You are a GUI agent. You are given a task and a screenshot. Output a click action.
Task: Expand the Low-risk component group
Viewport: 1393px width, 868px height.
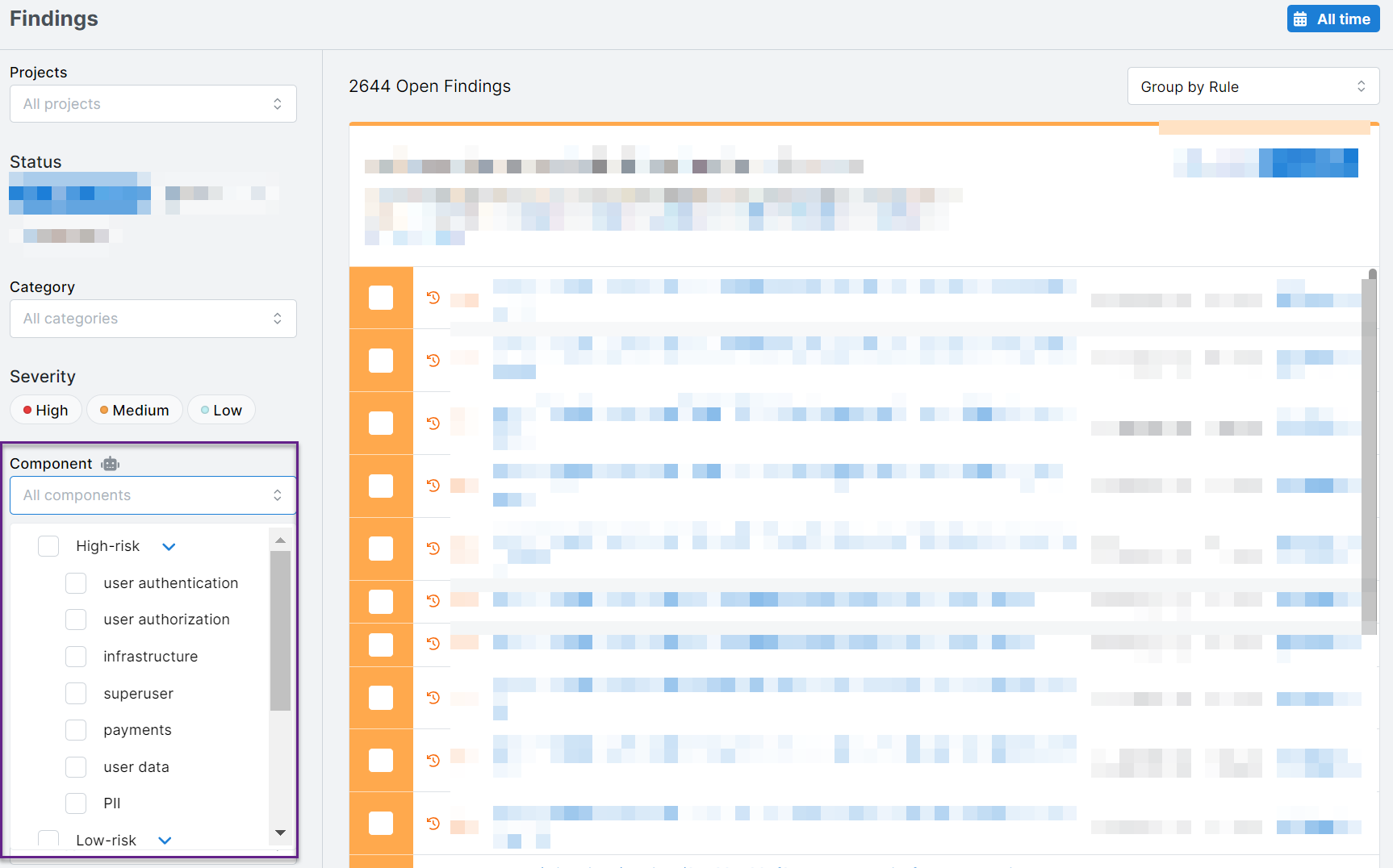pos(164,840)
